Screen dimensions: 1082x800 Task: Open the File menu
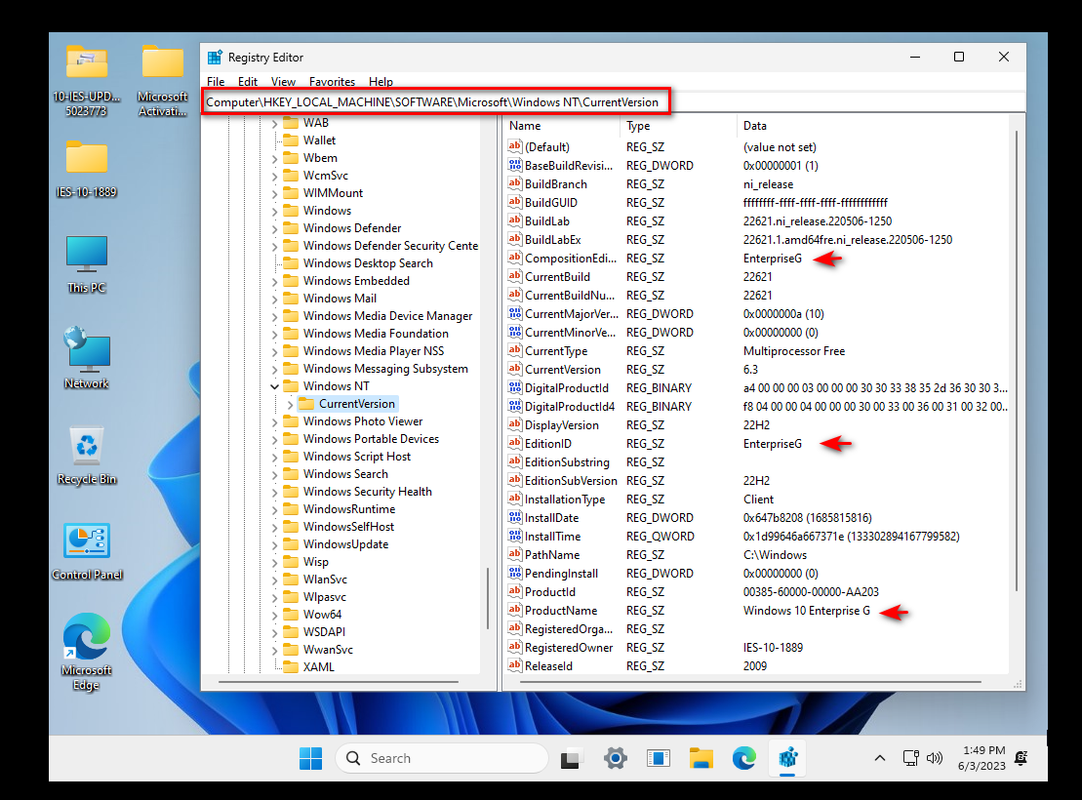[x=215, y=81]
